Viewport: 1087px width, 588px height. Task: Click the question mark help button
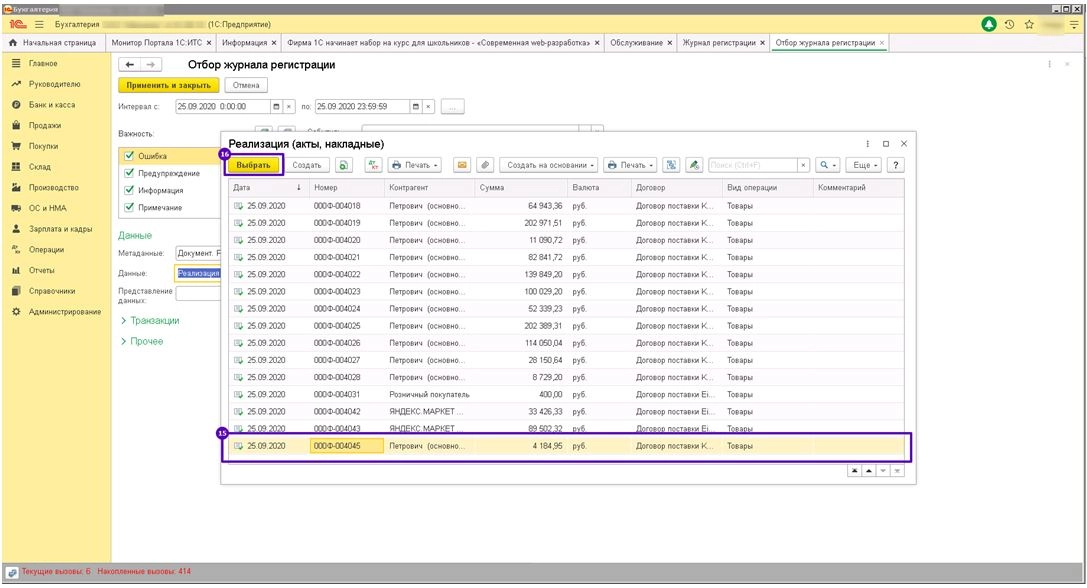pyautogui.click(x=896, y=165)
